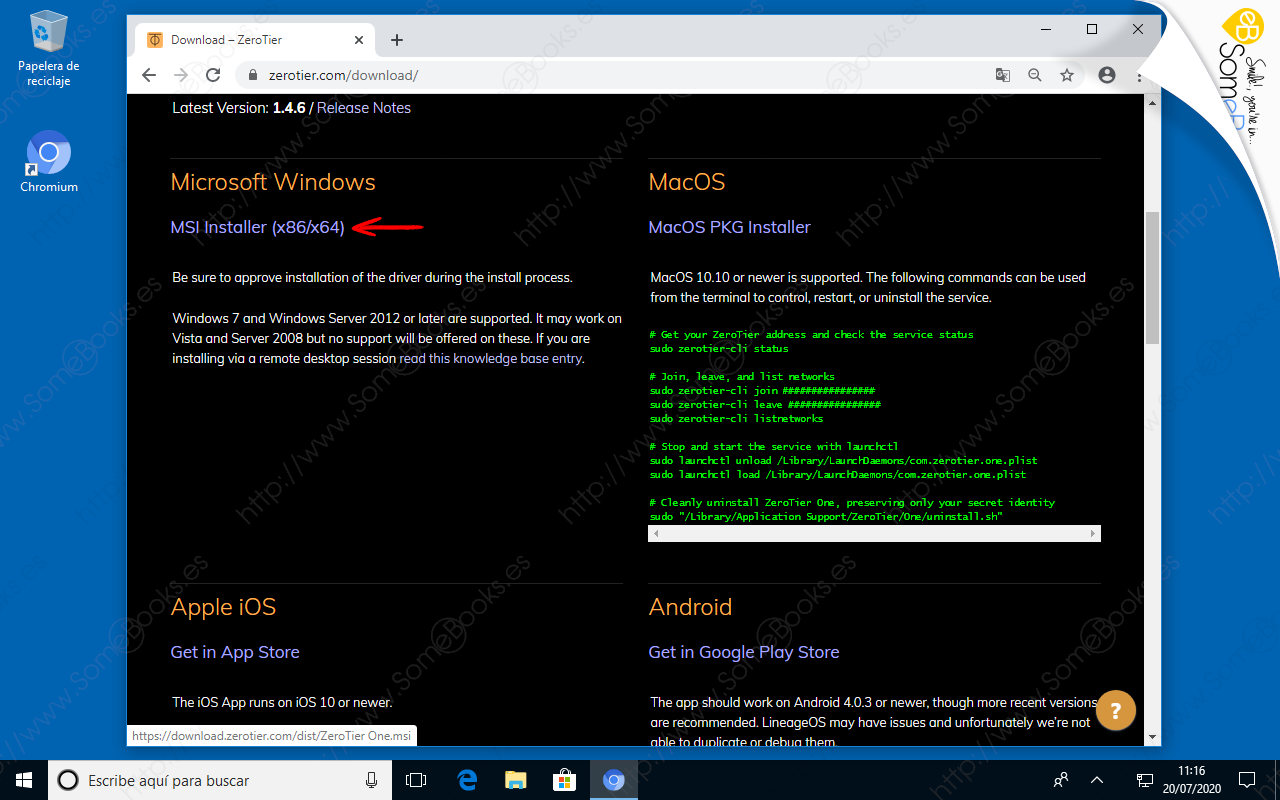The image size is (1280, 800).
Task: Open the MSI Installer (x86/x64) link
Action: (x=258, y=227)
